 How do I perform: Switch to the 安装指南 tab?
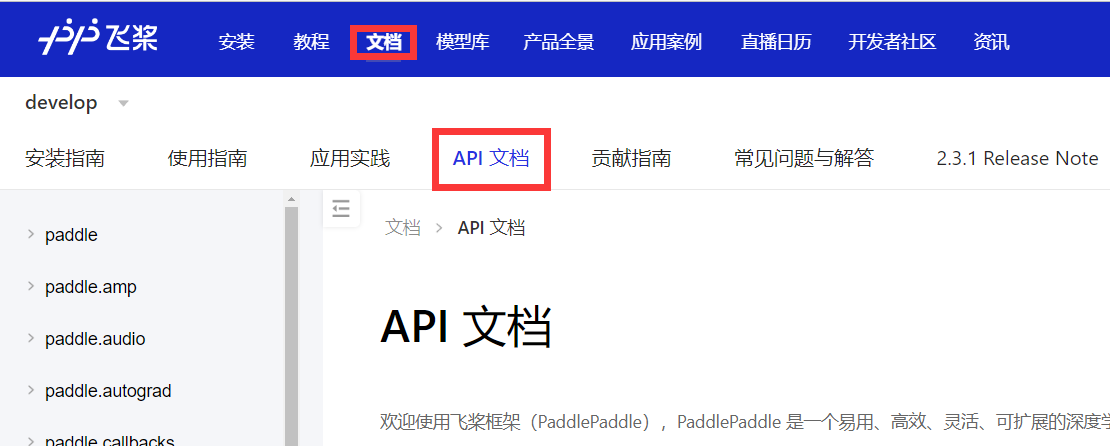tap(65, 158)
